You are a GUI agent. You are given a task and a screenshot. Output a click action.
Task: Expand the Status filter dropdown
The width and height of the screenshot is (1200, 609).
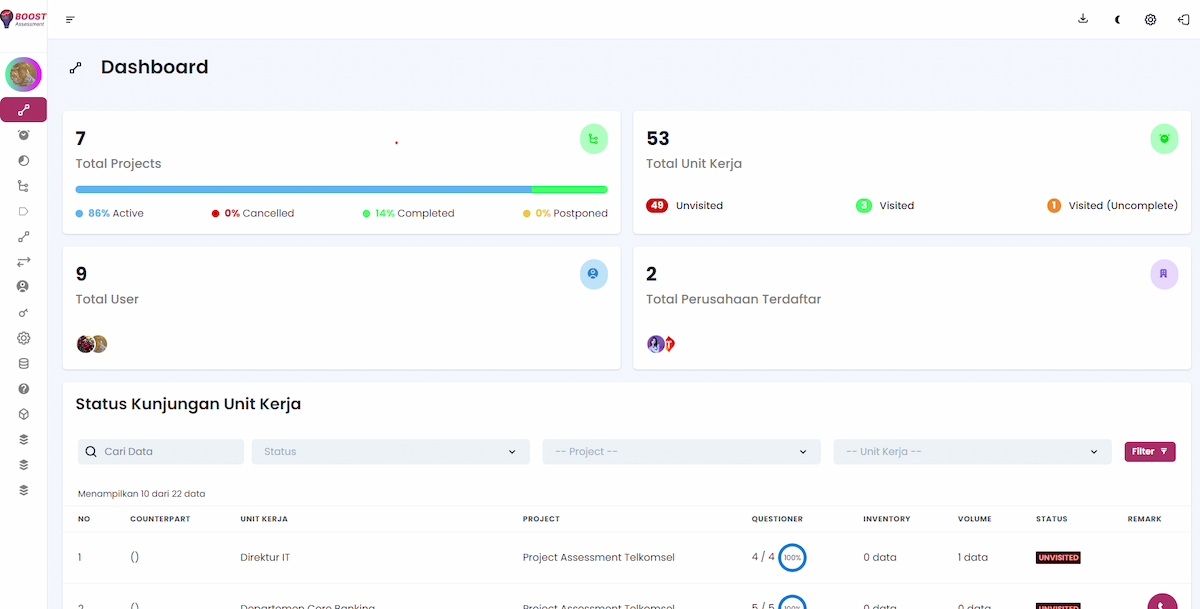pyautogui.click(x=390, y=452)
